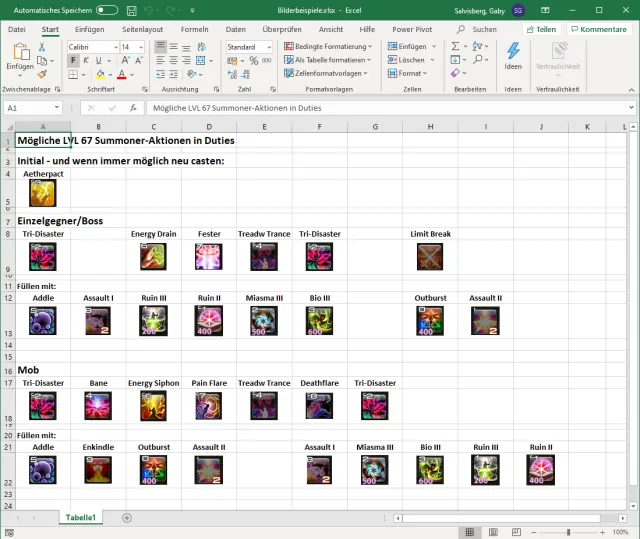The width and height of the screenshot is (640, 539).
Task: Click the Bedingte Formatierung icon
Action: 289,47
